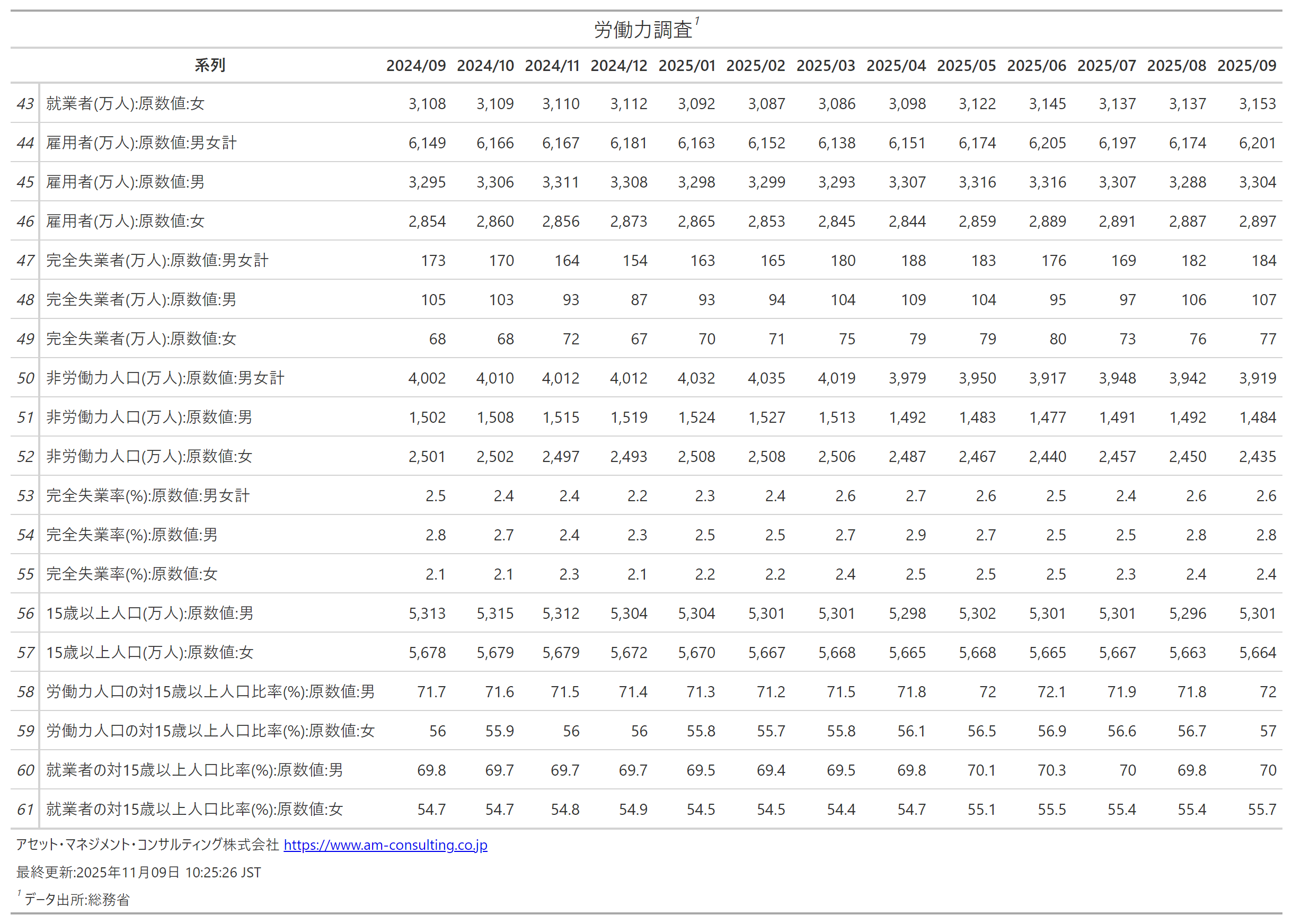
Task: Click row 58 労働力人口の対15歳以上人口比率 男 label
Action: 210,691
